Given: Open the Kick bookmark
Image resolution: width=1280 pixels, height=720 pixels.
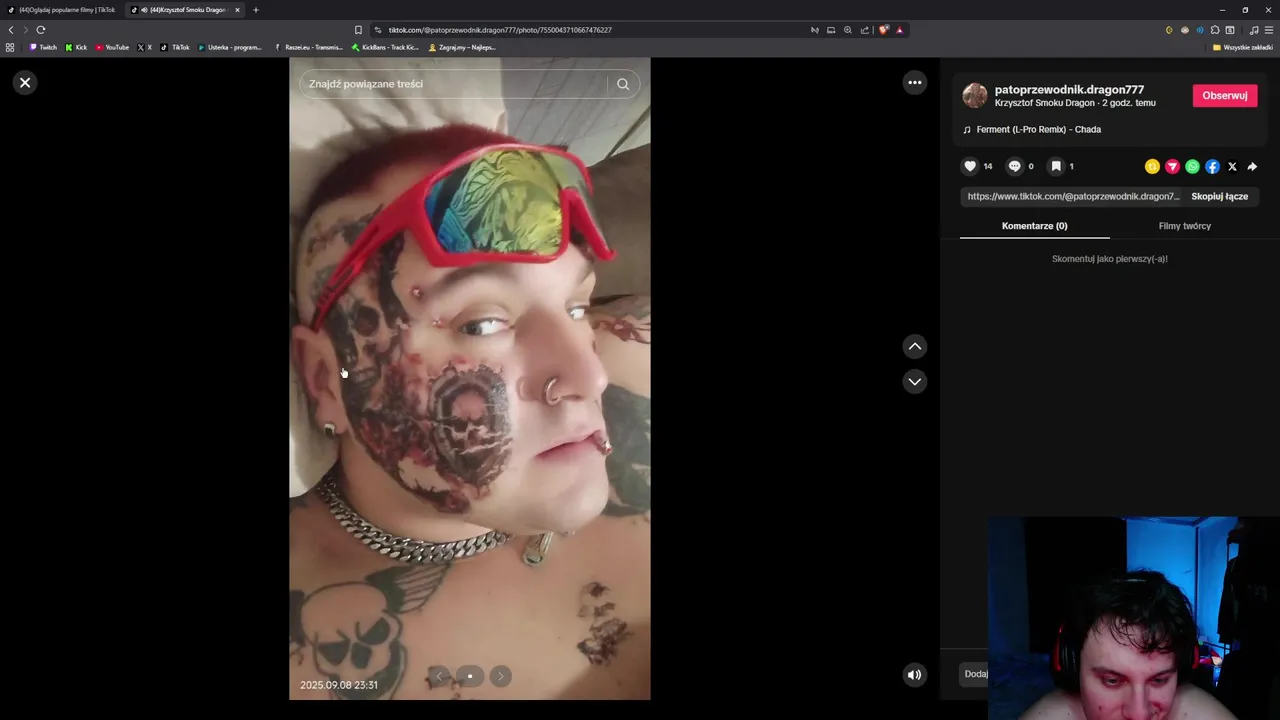Looking at the screenshot, I should tap(76, 47).
